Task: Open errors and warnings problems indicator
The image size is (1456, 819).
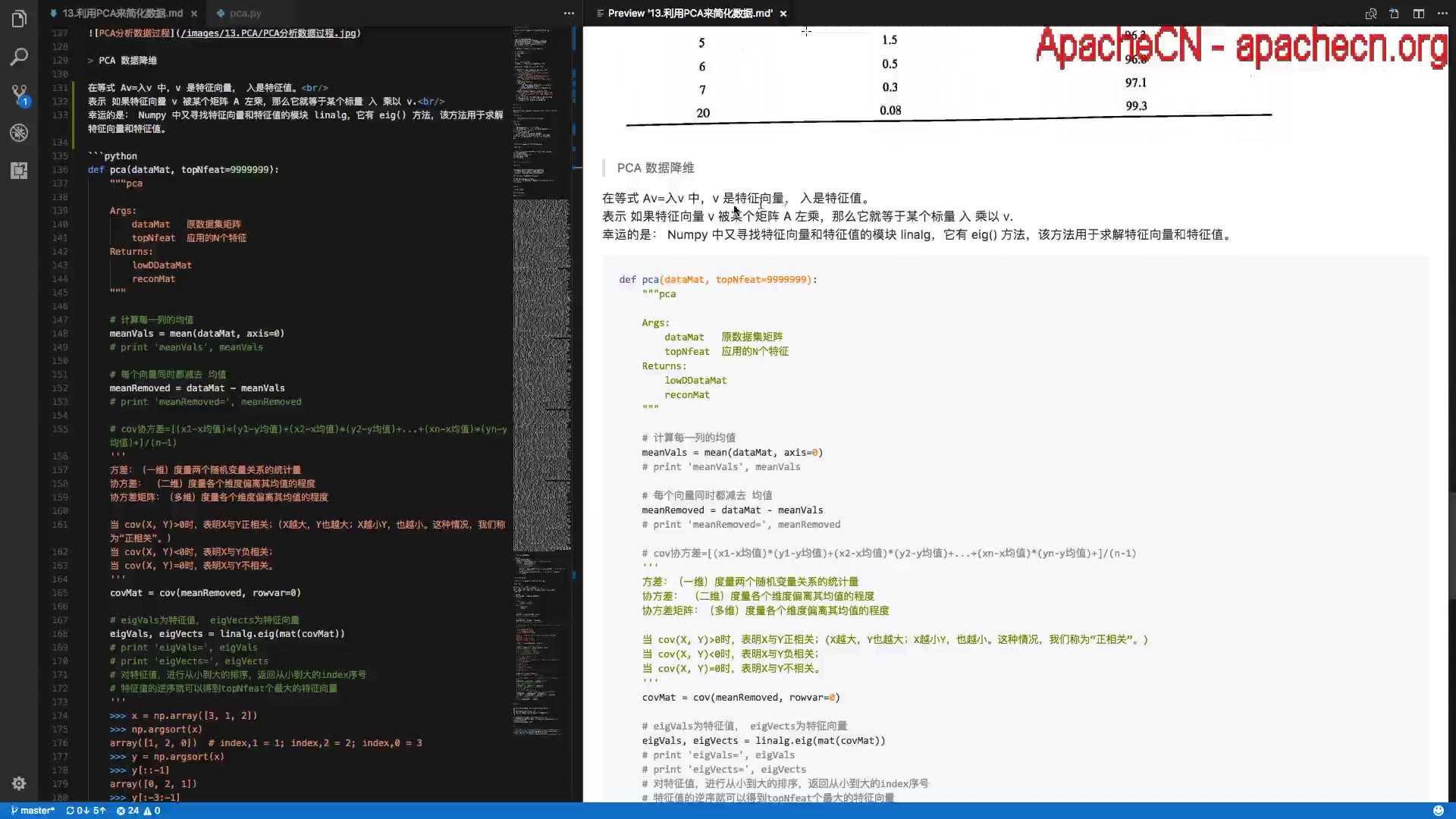Action: point(138,811)
